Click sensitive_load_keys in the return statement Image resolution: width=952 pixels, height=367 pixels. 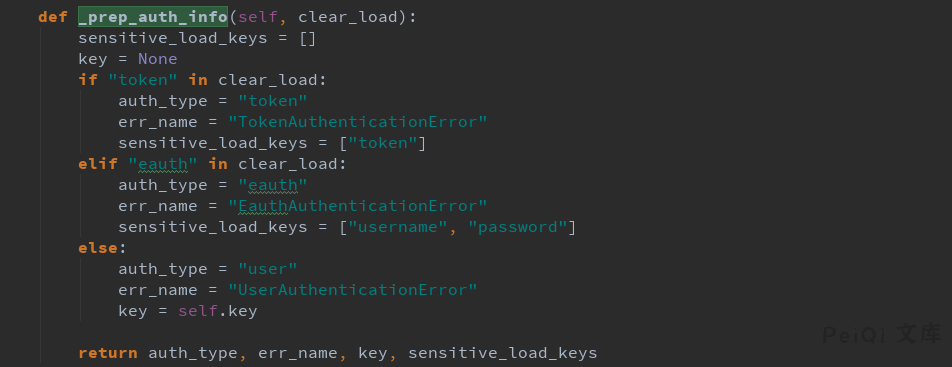(503, 353)
